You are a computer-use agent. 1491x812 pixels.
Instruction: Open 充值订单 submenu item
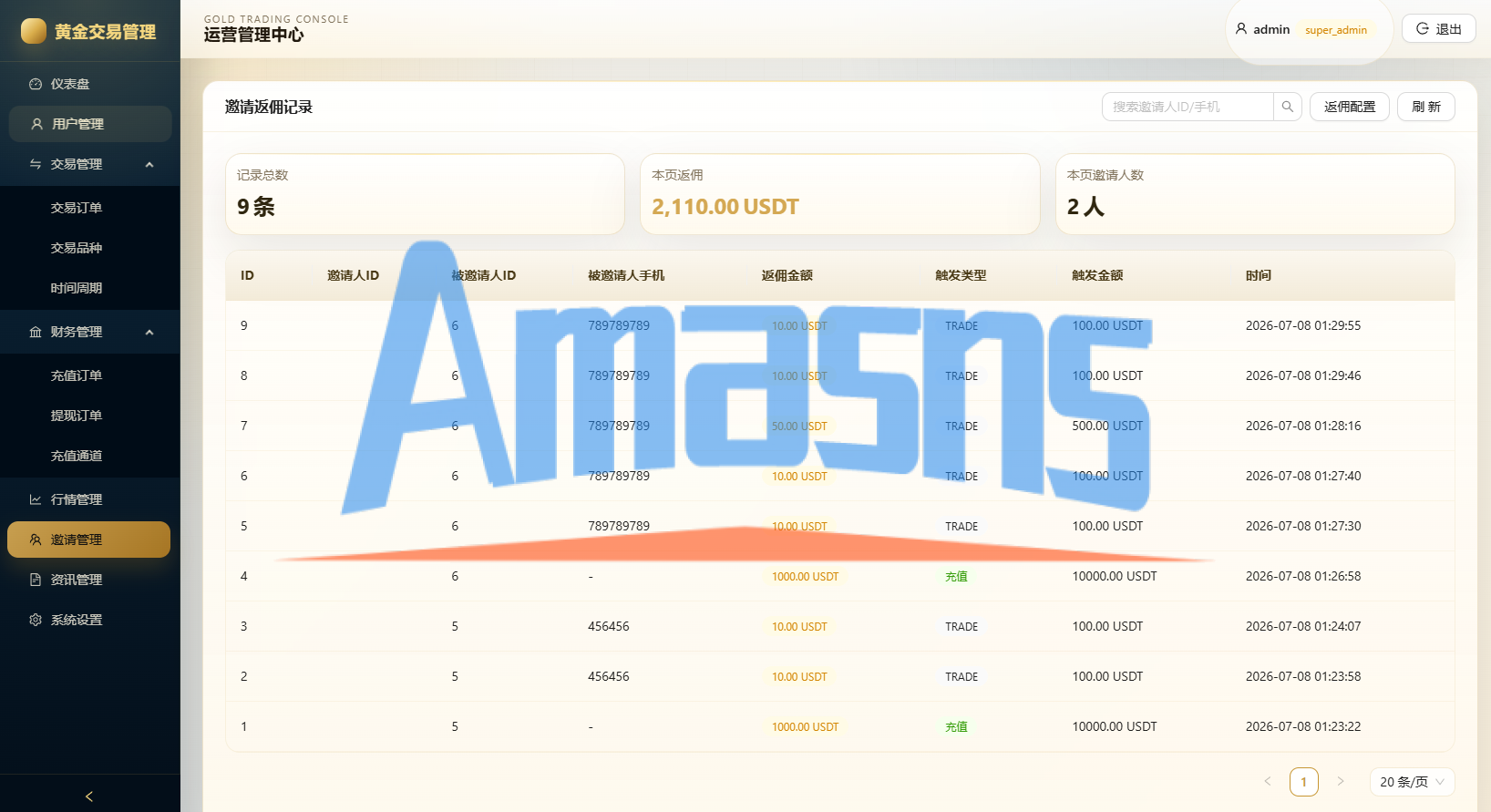(x=90, y=375)
